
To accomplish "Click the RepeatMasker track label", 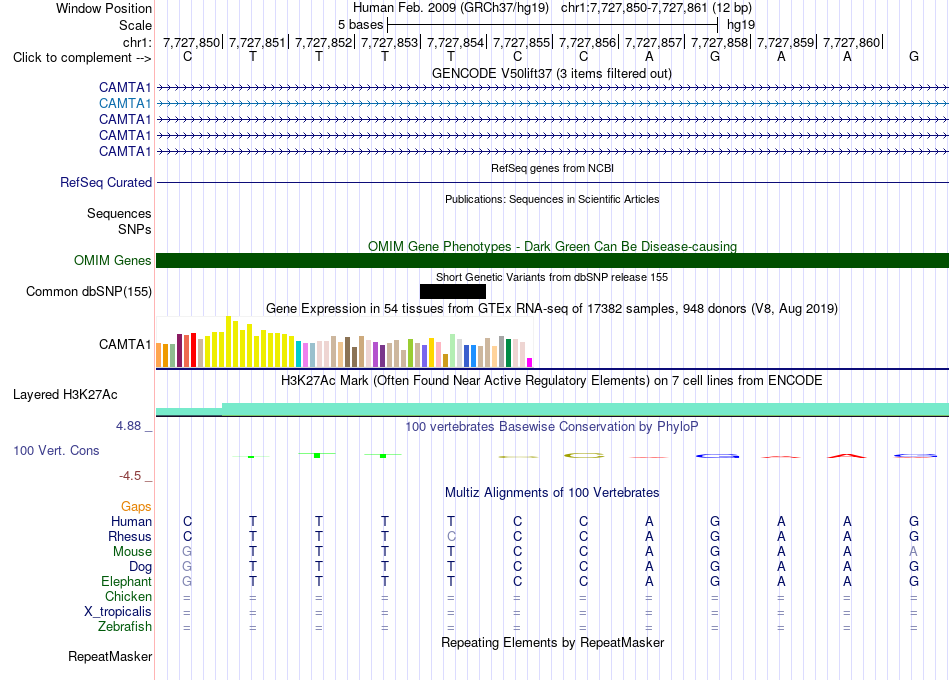I will coord(110,656).
